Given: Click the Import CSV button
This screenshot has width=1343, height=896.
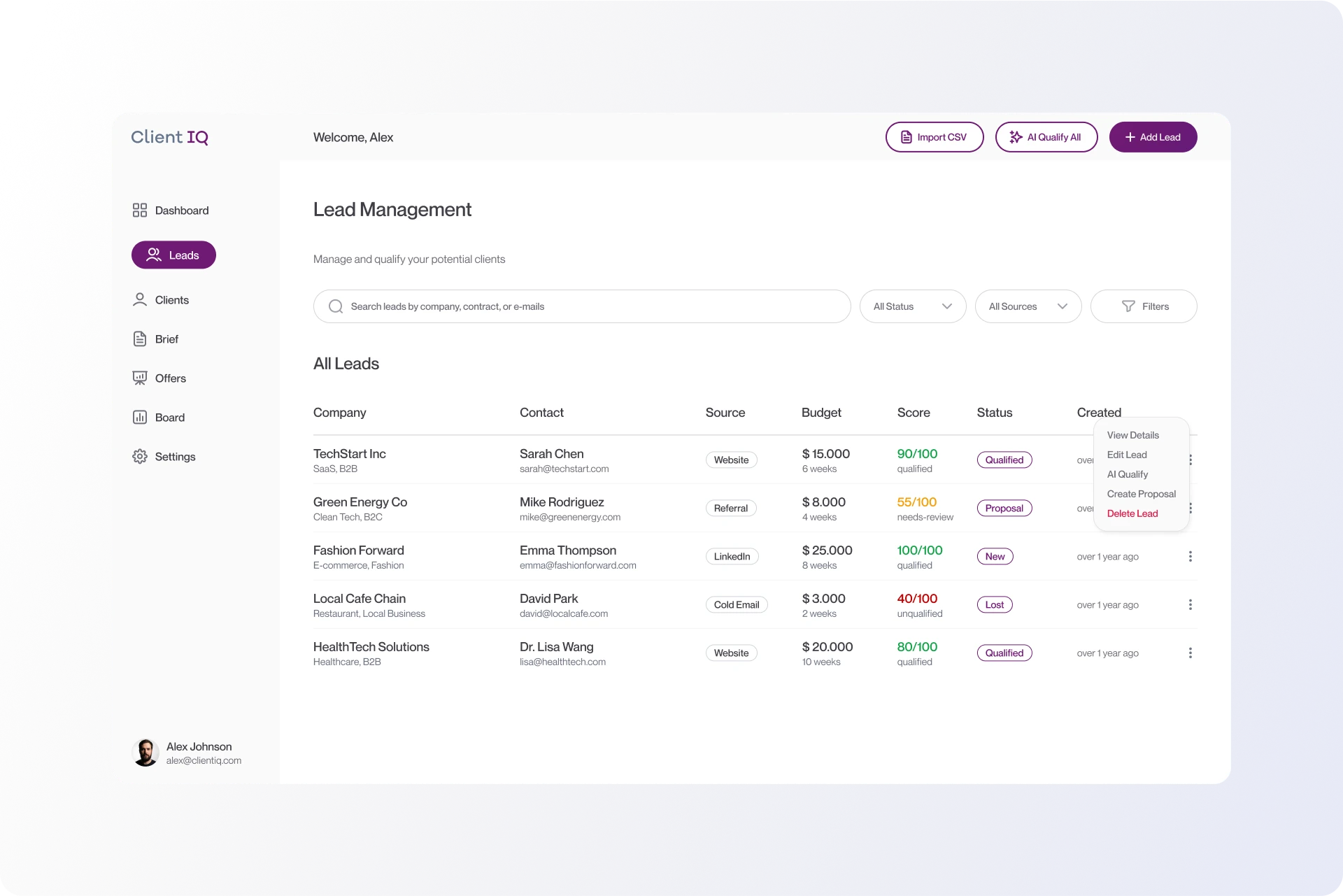Looking at the screenshot, I should coord(935,137).
